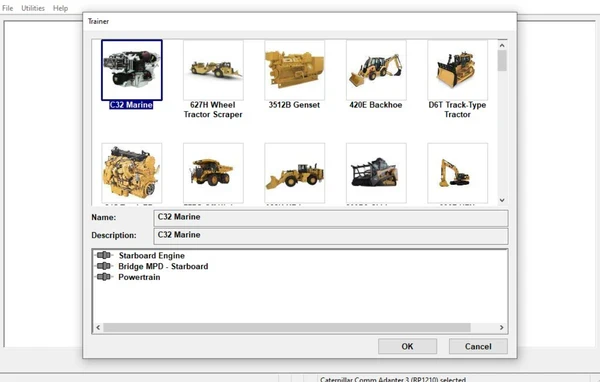
Task: Open the Utilities menu
Action: pos(33,8)
